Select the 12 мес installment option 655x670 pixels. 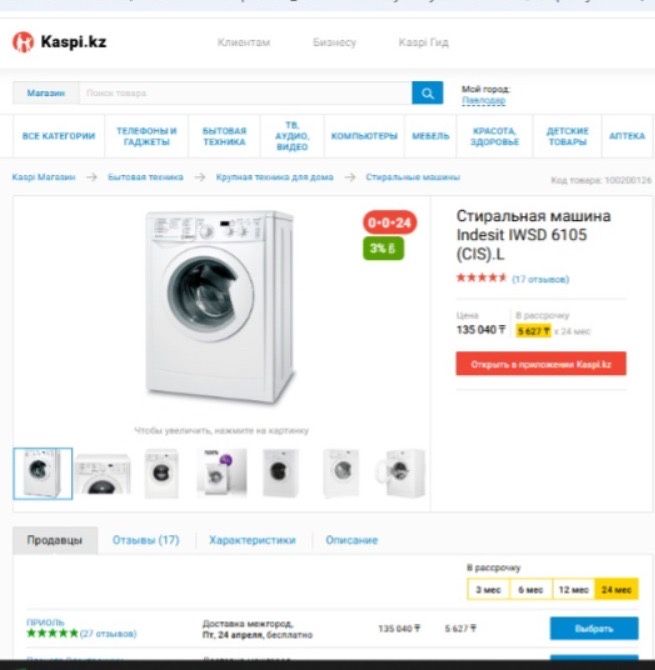[x=573, y=590]
